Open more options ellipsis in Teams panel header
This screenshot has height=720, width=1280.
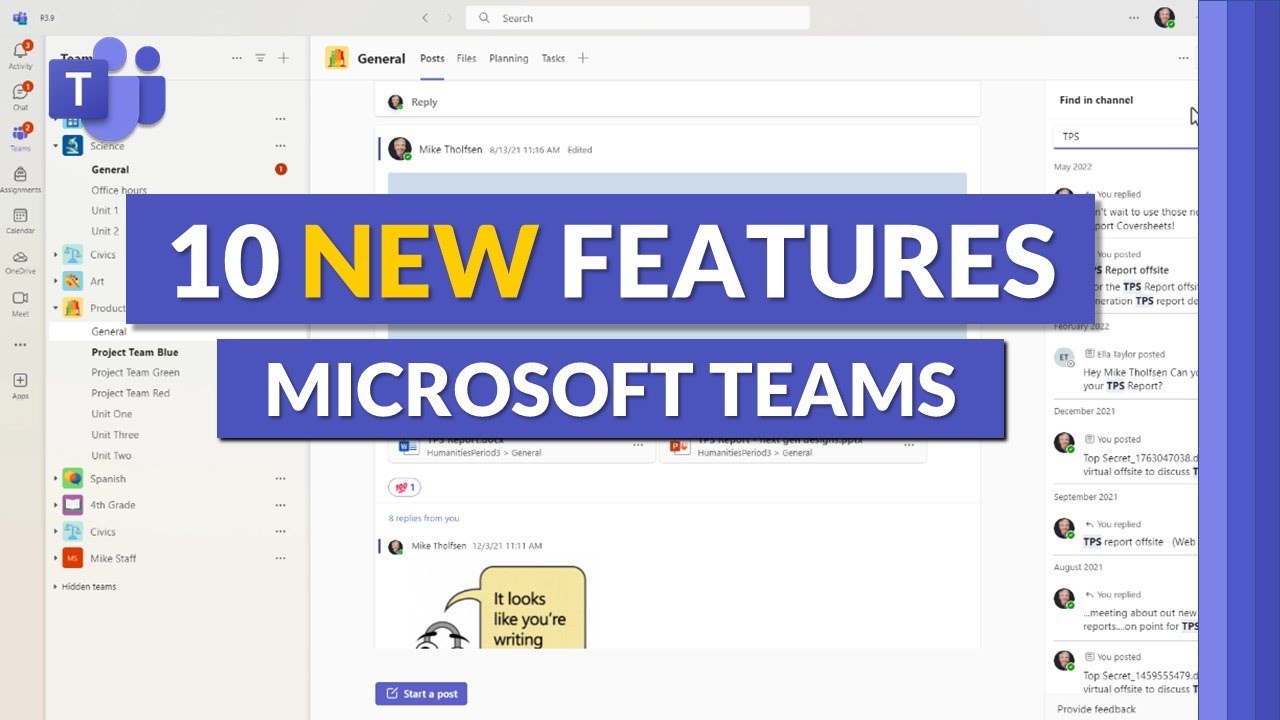237,58
